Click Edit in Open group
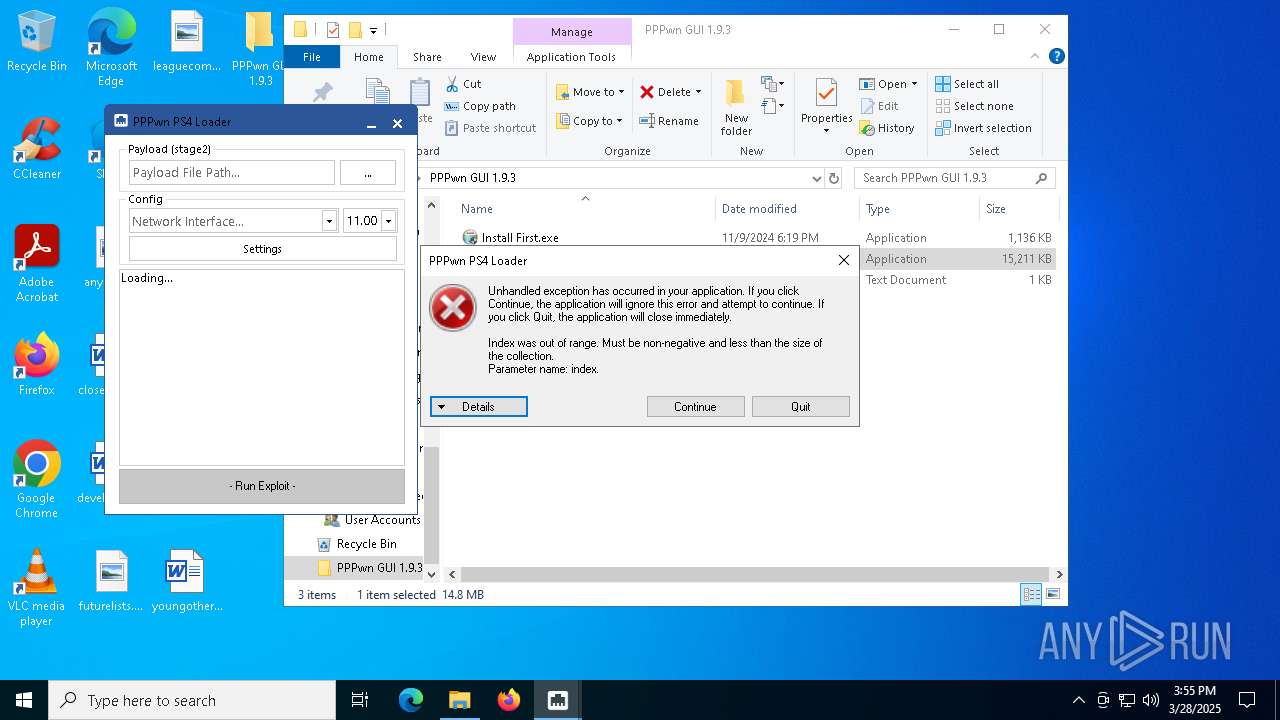1280x720 pixels. tap(879, 106)
